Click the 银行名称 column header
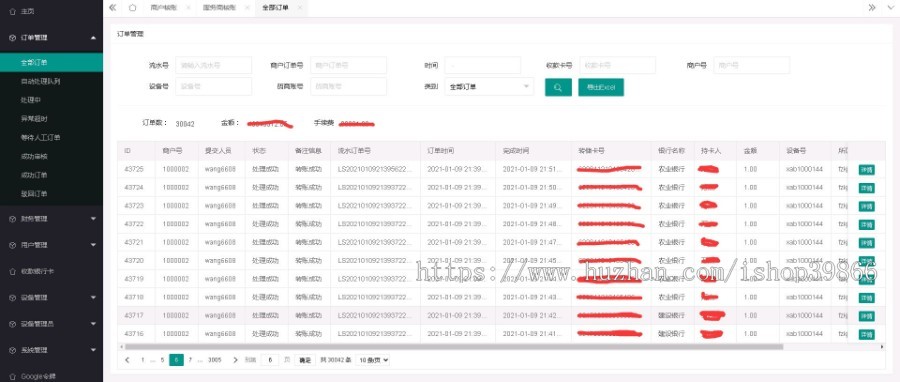The height and width of the screenshot is (382, 900). click(672, 151)
